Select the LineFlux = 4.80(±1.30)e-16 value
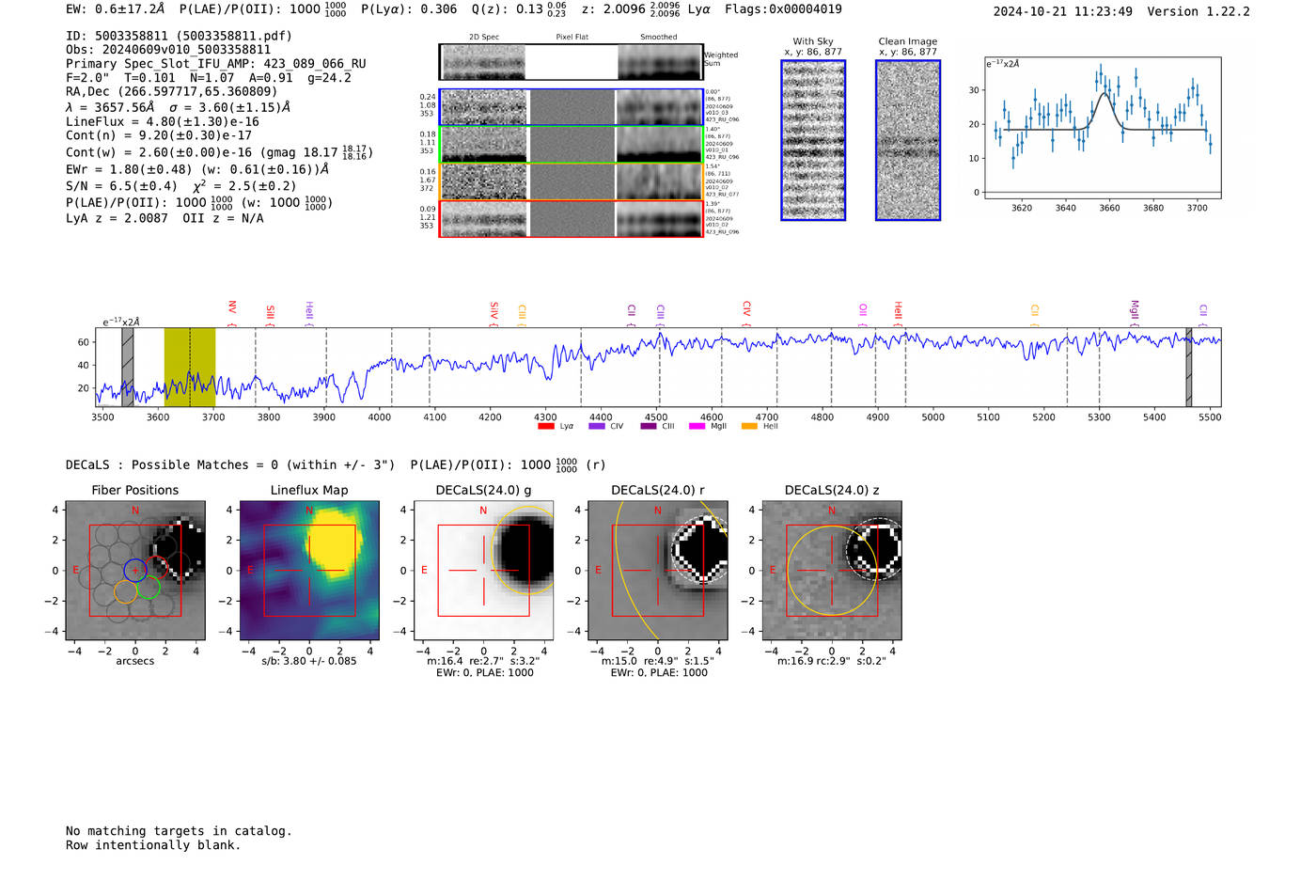This screenshot has height=896, width=1316. (163, 121)
